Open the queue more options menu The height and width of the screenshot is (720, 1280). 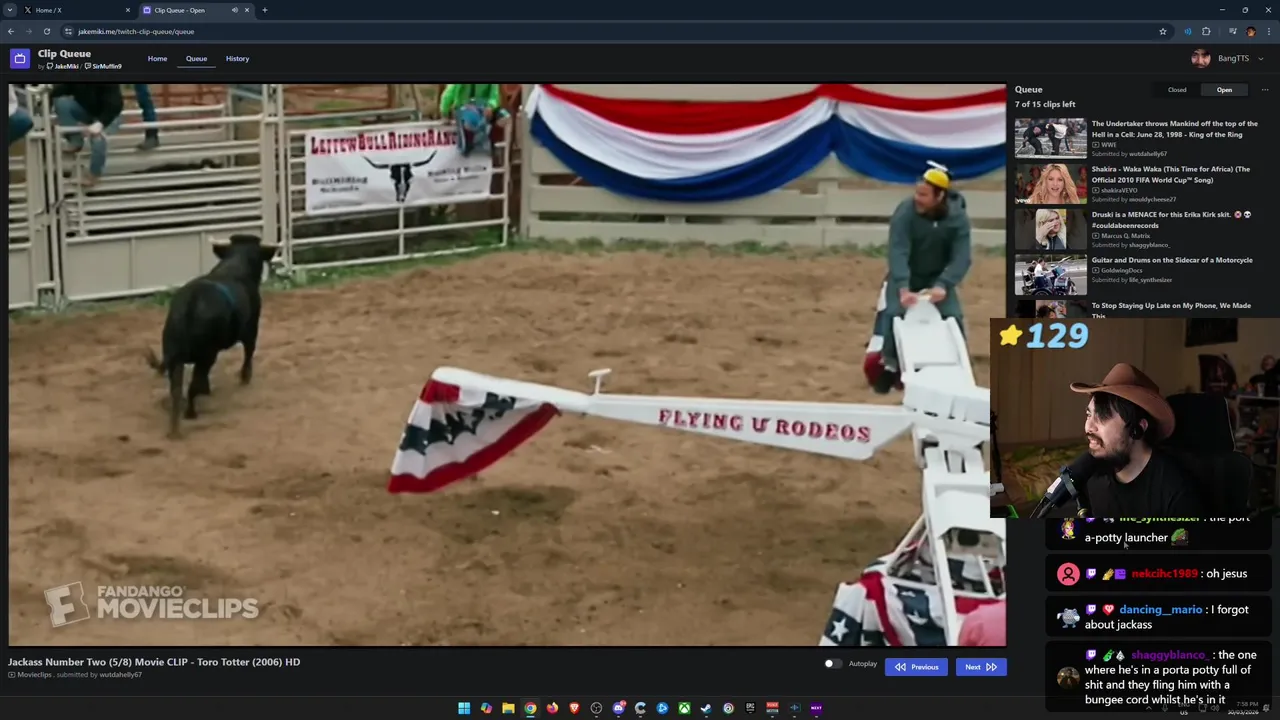(1265, 90)
